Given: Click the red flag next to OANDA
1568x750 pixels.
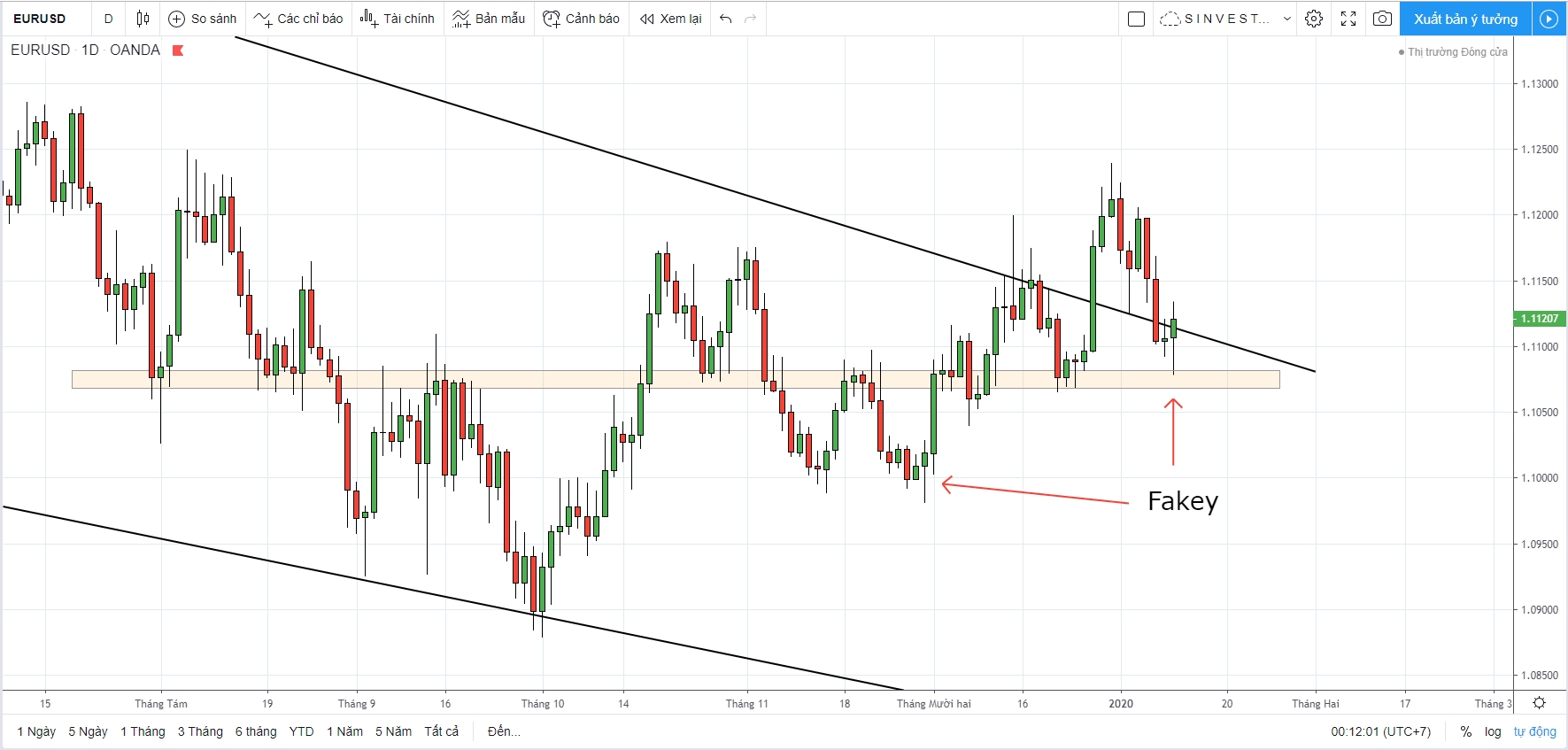Looking at the screenshot, I should pyautogui.click(x=177, y=50).
